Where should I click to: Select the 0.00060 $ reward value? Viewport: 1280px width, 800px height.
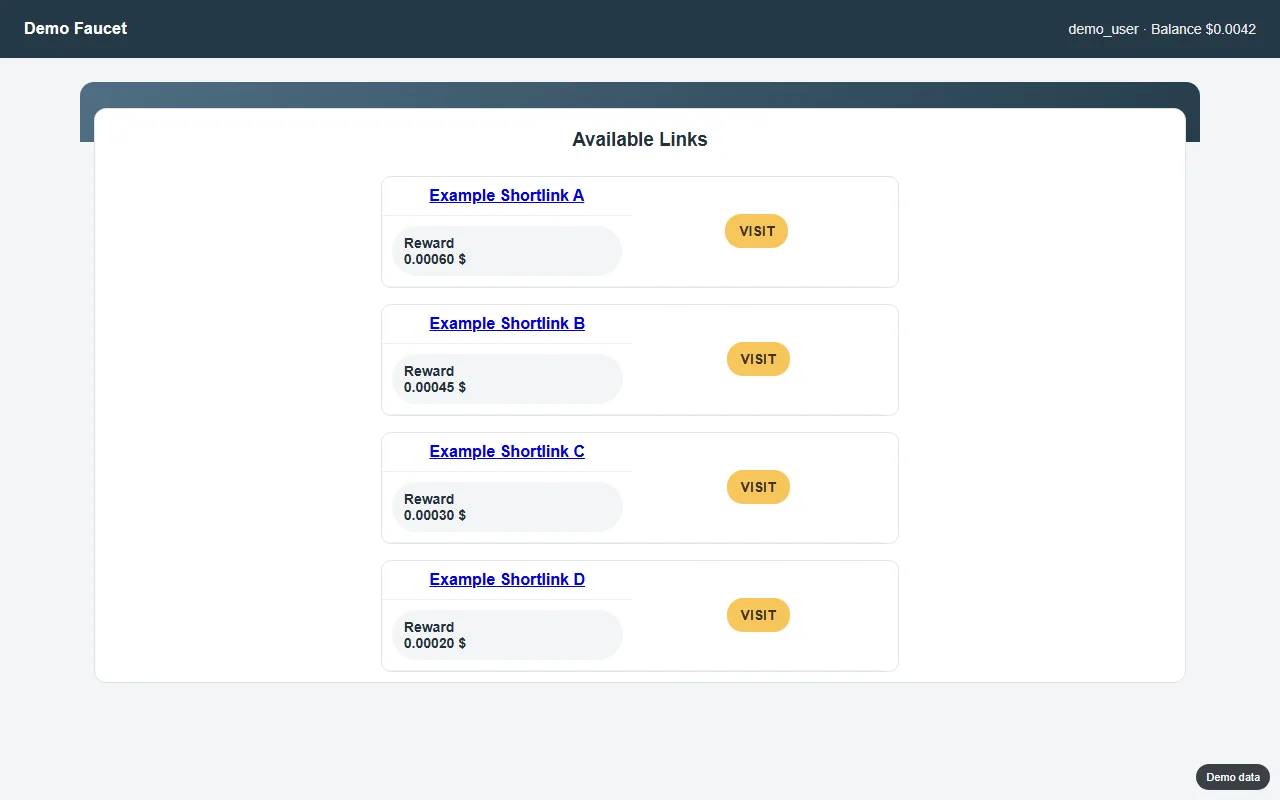coord(435,259)
